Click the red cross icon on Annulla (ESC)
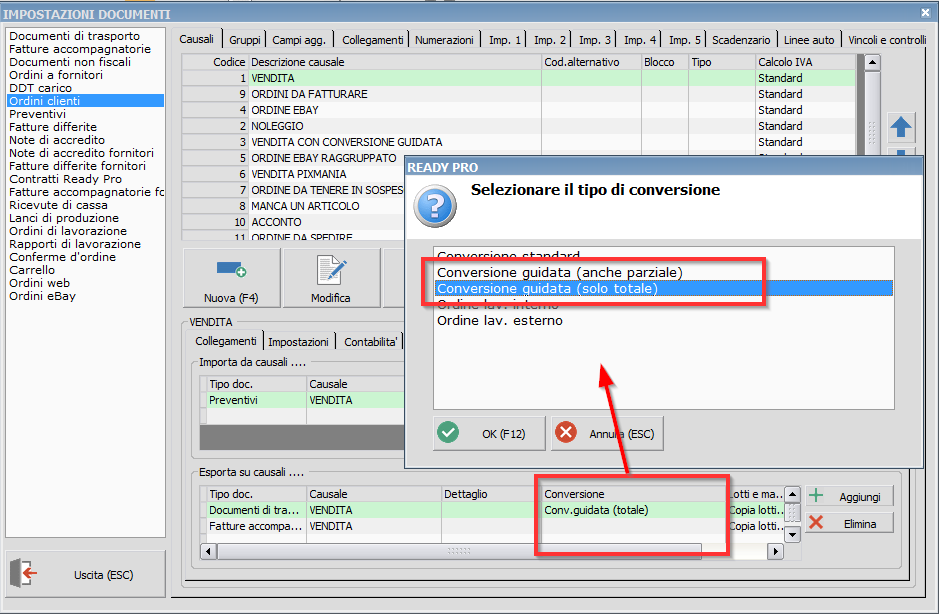 click(x=565, y=432)
